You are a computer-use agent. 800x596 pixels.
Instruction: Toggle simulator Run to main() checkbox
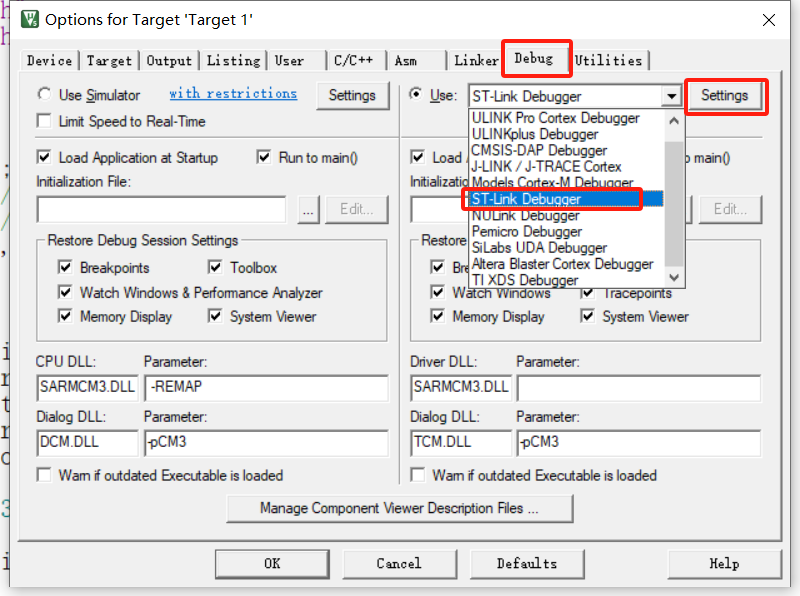coord(264,157)
